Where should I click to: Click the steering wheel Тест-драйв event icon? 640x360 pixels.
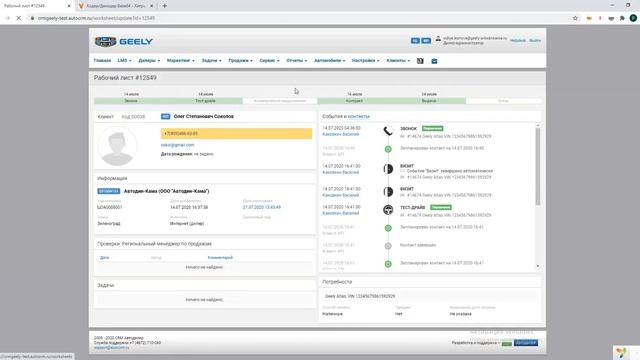click(x=388, y=210)
